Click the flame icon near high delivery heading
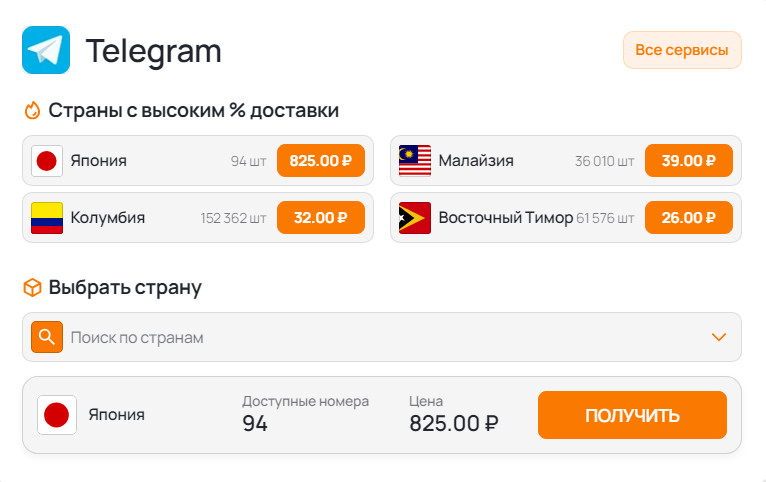This screenshot has height=482, width=766. [x=32, y=111]
